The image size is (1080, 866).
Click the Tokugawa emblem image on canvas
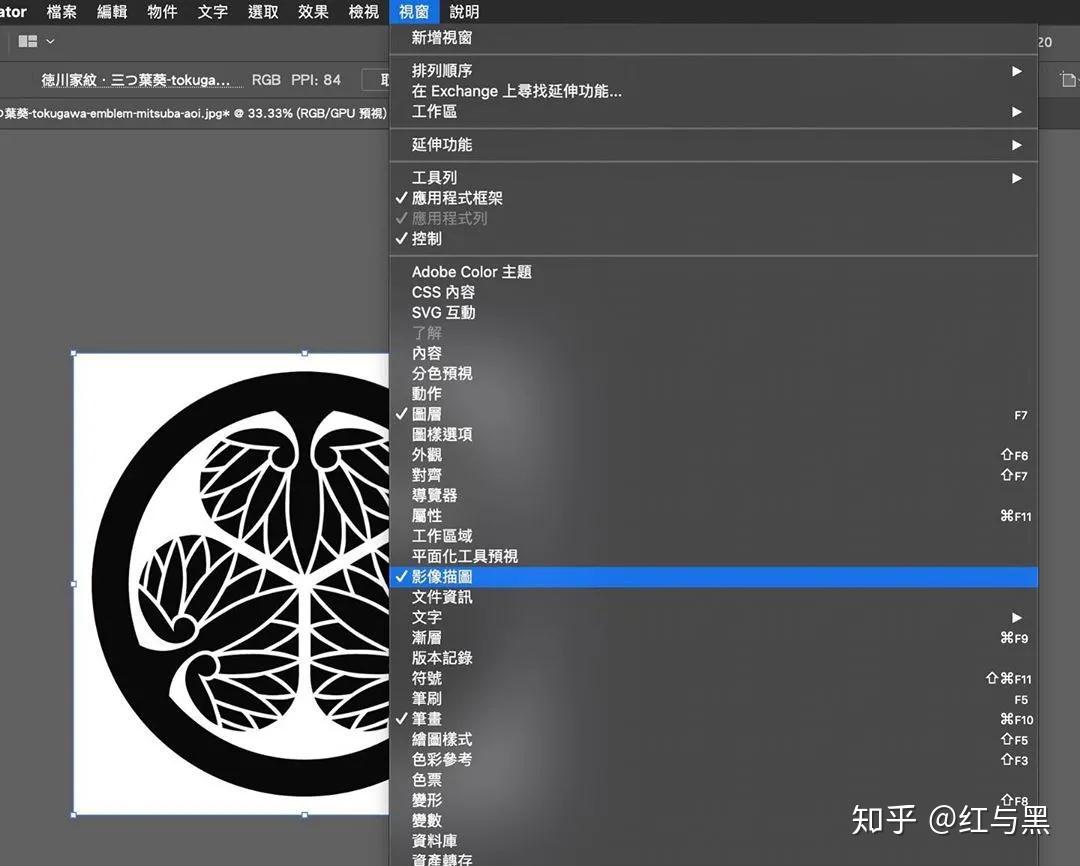pos(231,584)
